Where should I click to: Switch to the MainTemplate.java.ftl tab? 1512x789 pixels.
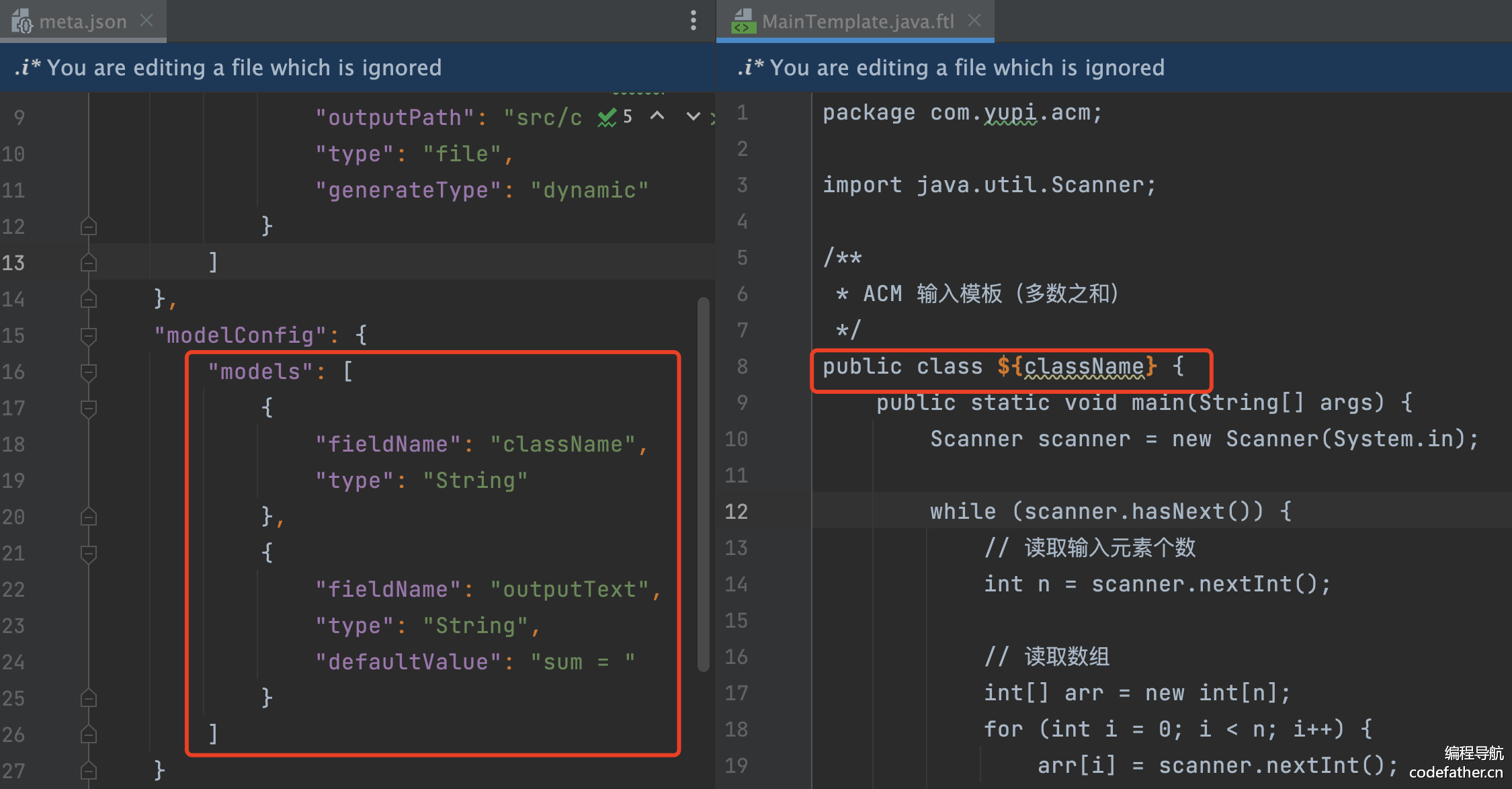click(857, 22)
